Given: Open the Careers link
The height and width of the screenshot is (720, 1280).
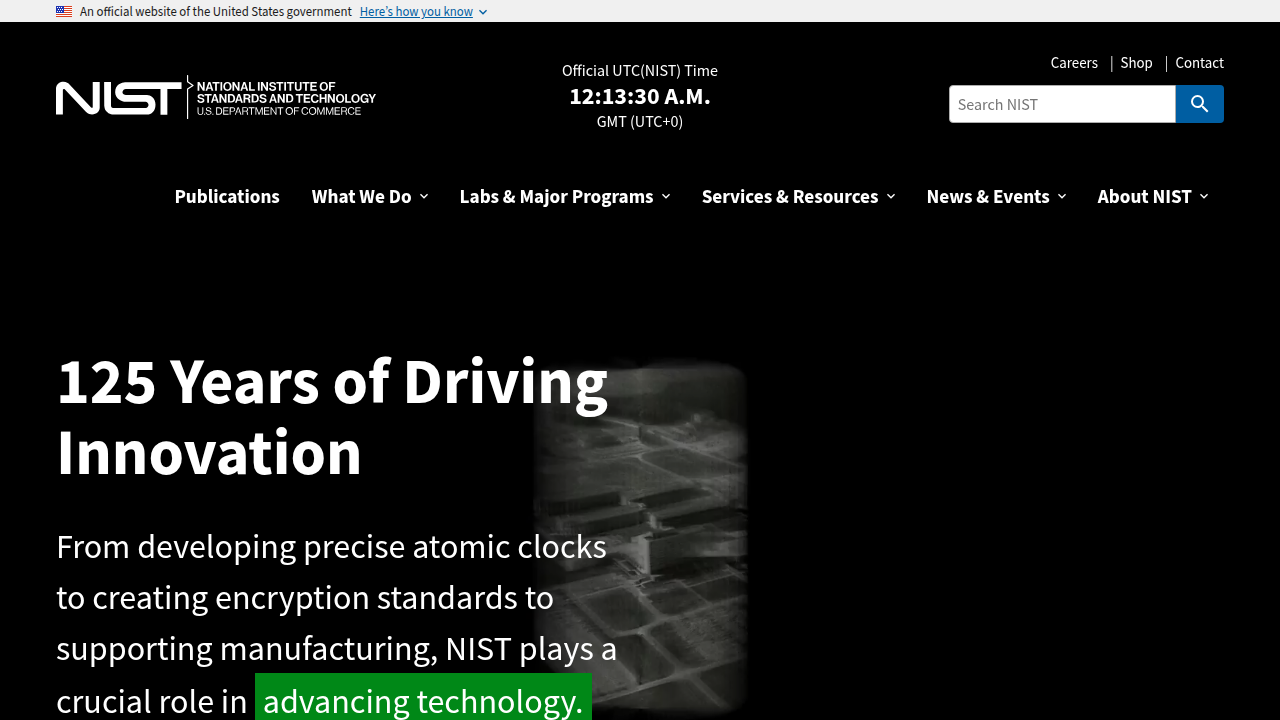Looking at the screenshot, I should pos(1074,62).
